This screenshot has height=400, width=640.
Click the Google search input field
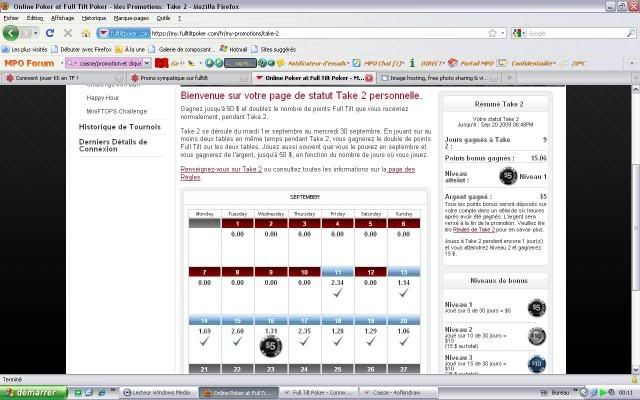point(576,33)
